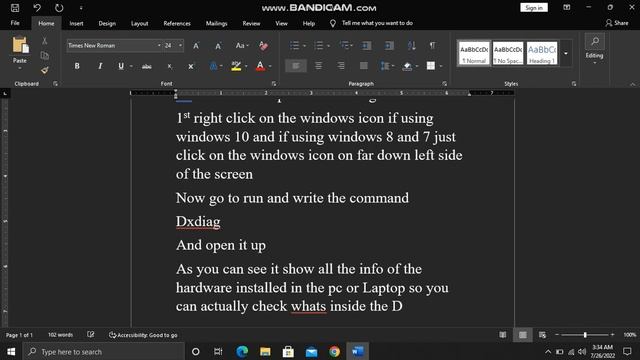Clear all formatting with the eraser A icon
The width and height of the screenshot is (640, 360).
[263, 46]
